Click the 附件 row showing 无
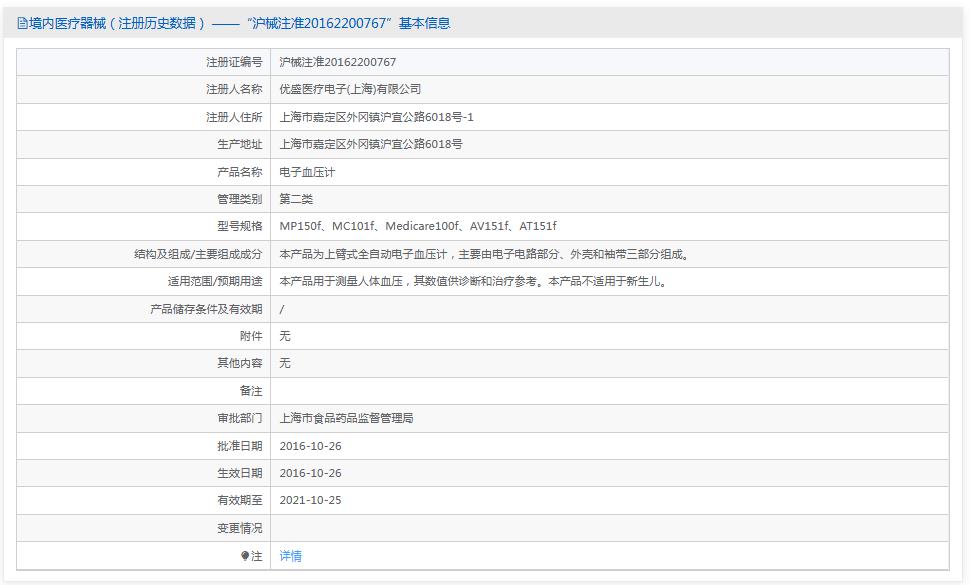The width and height of the screenshot is (979, 585). pos(284,336)
